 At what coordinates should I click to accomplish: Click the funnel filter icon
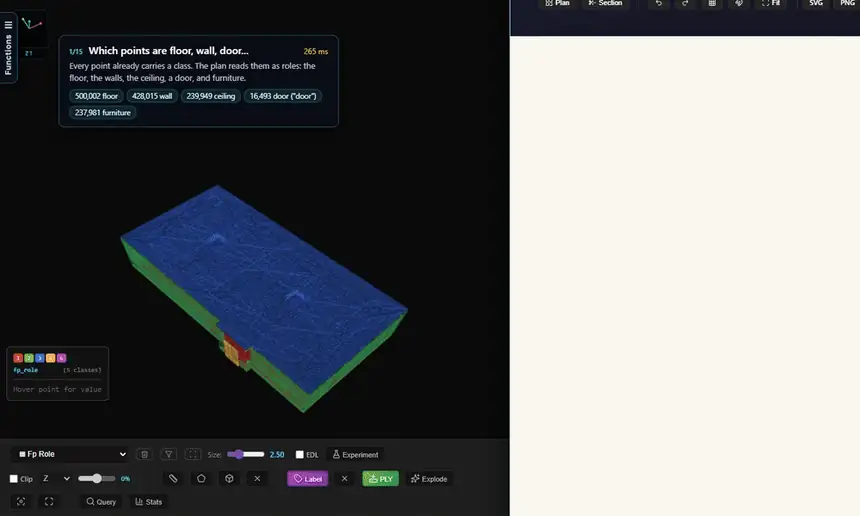[x=168, y=454]
